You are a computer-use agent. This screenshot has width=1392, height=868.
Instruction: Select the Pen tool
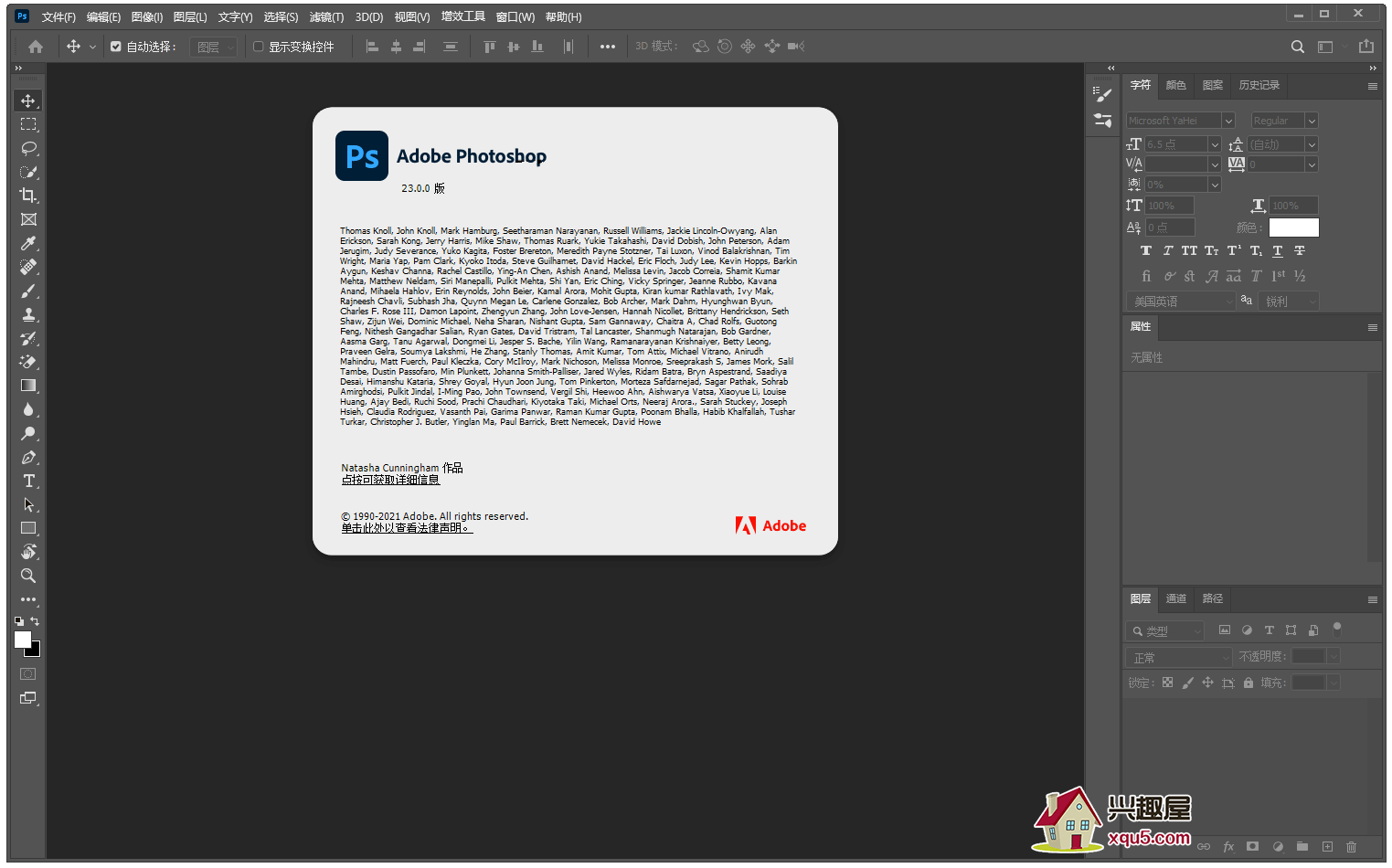click(x=28, y=457)
